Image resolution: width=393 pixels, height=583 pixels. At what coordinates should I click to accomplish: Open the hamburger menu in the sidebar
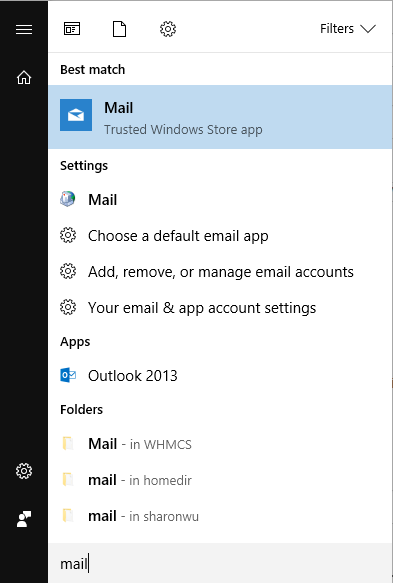tap(24, 29)
